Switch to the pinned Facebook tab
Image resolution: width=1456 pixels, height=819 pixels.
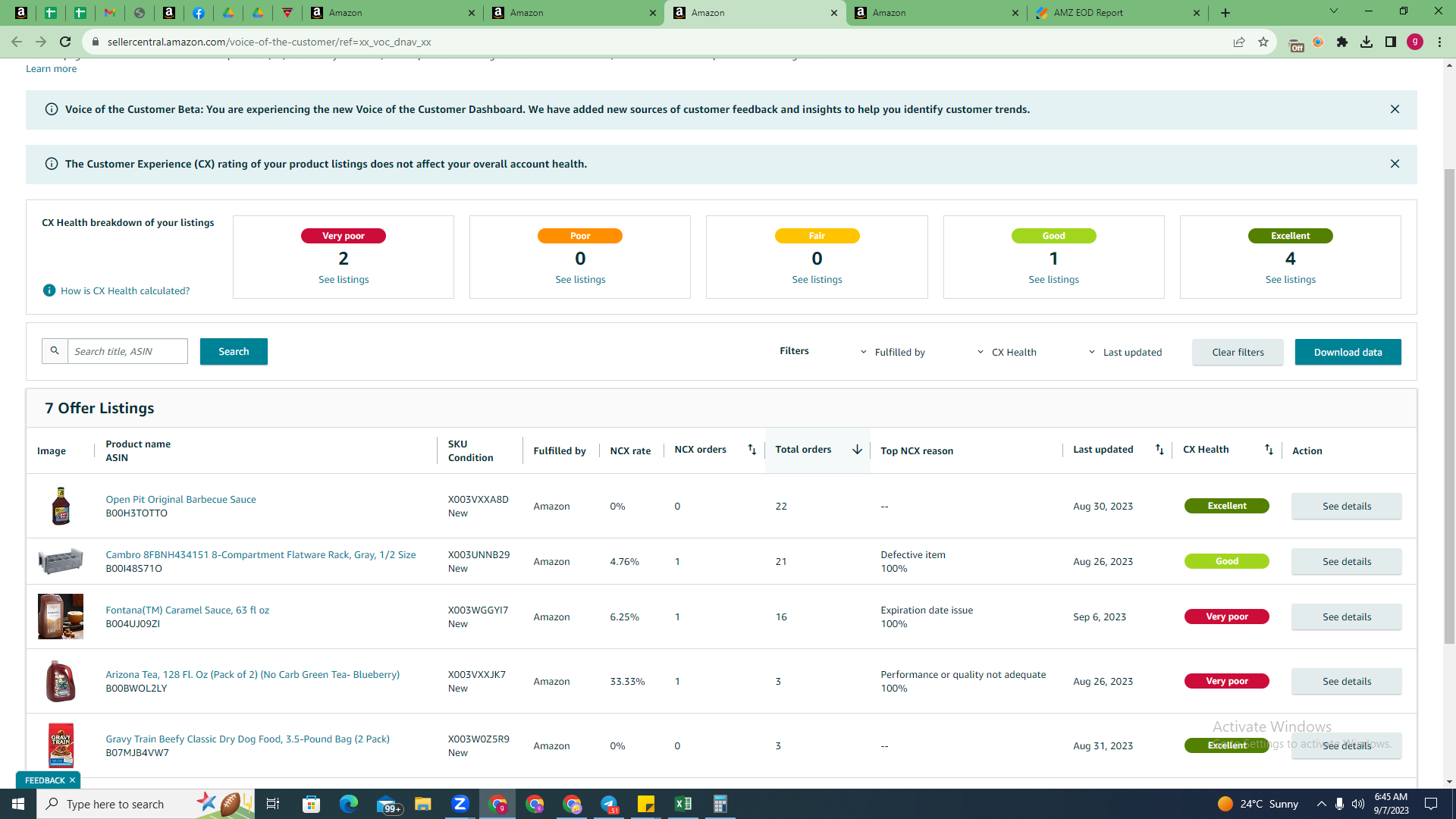pos(199,13)
